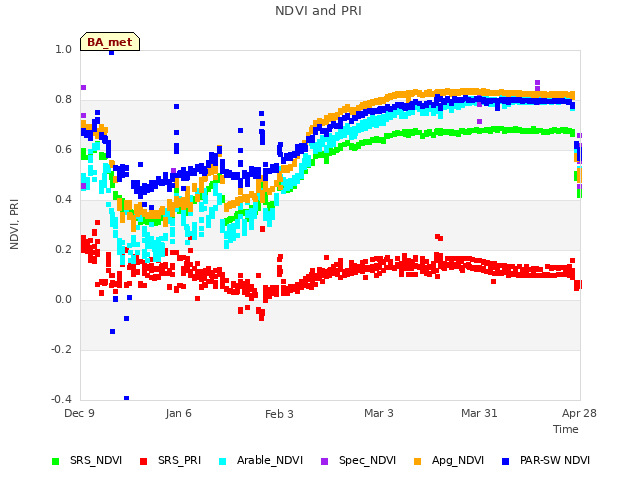Click the 0.8 y-axis tick label
The image size is (640, 480).
(x=63, y=100)
